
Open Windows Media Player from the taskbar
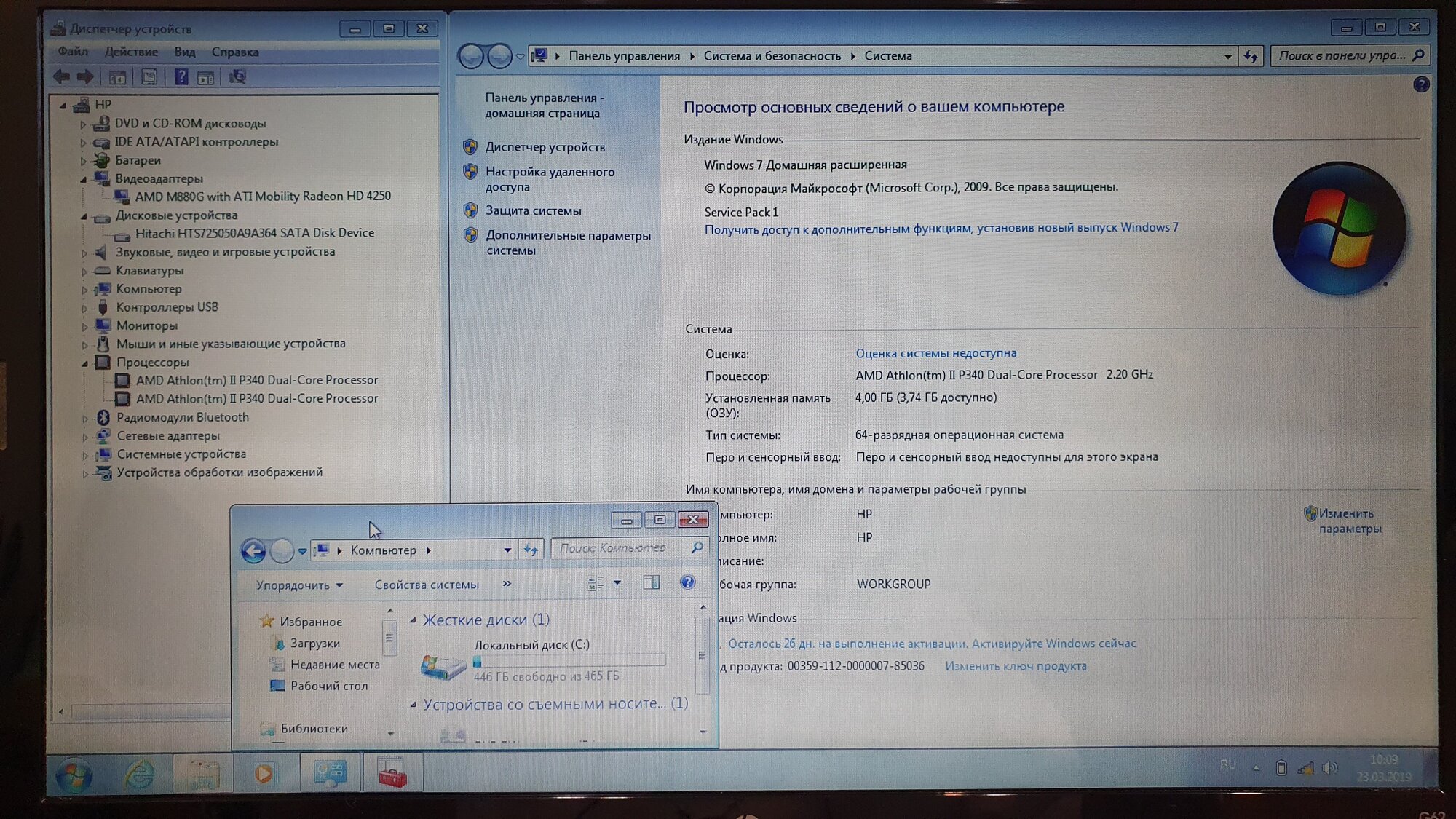click(265, 774)
